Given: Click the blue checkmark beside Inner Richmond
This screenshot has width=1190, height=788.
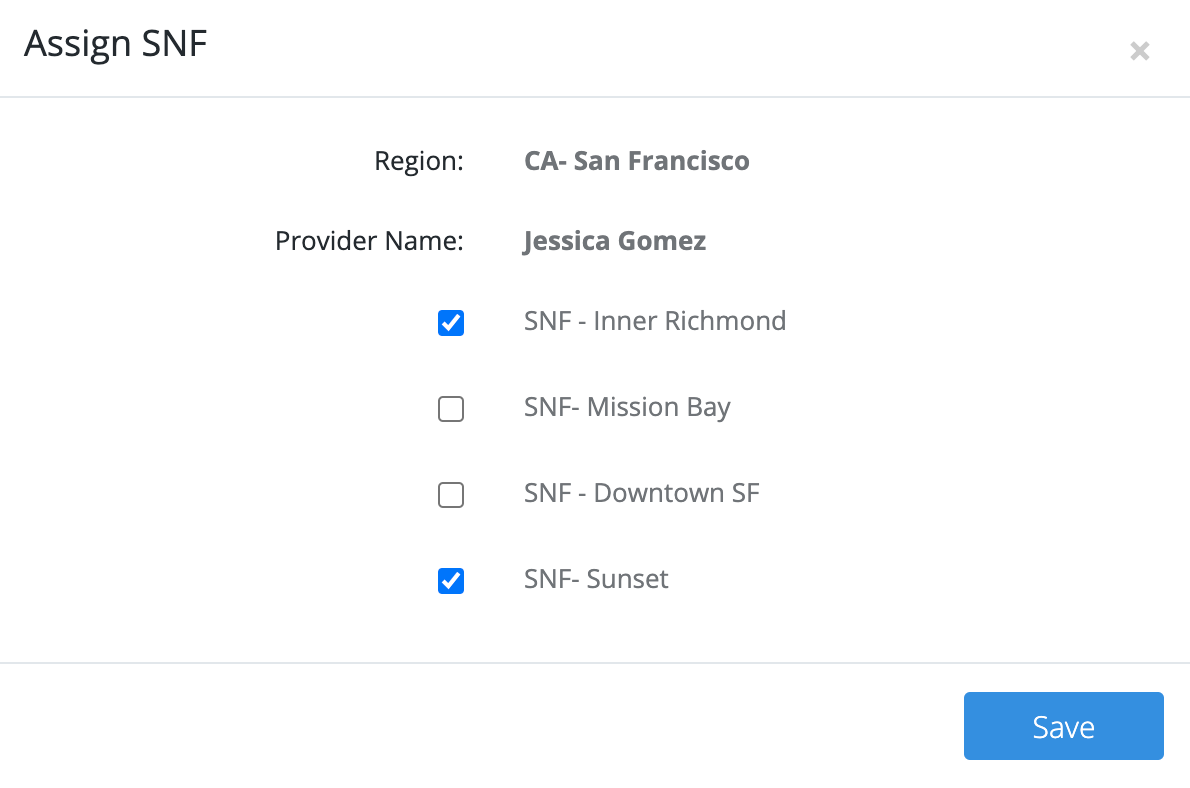Looking at the screenshot, I should pyautogui.click(x=451, y=323).
